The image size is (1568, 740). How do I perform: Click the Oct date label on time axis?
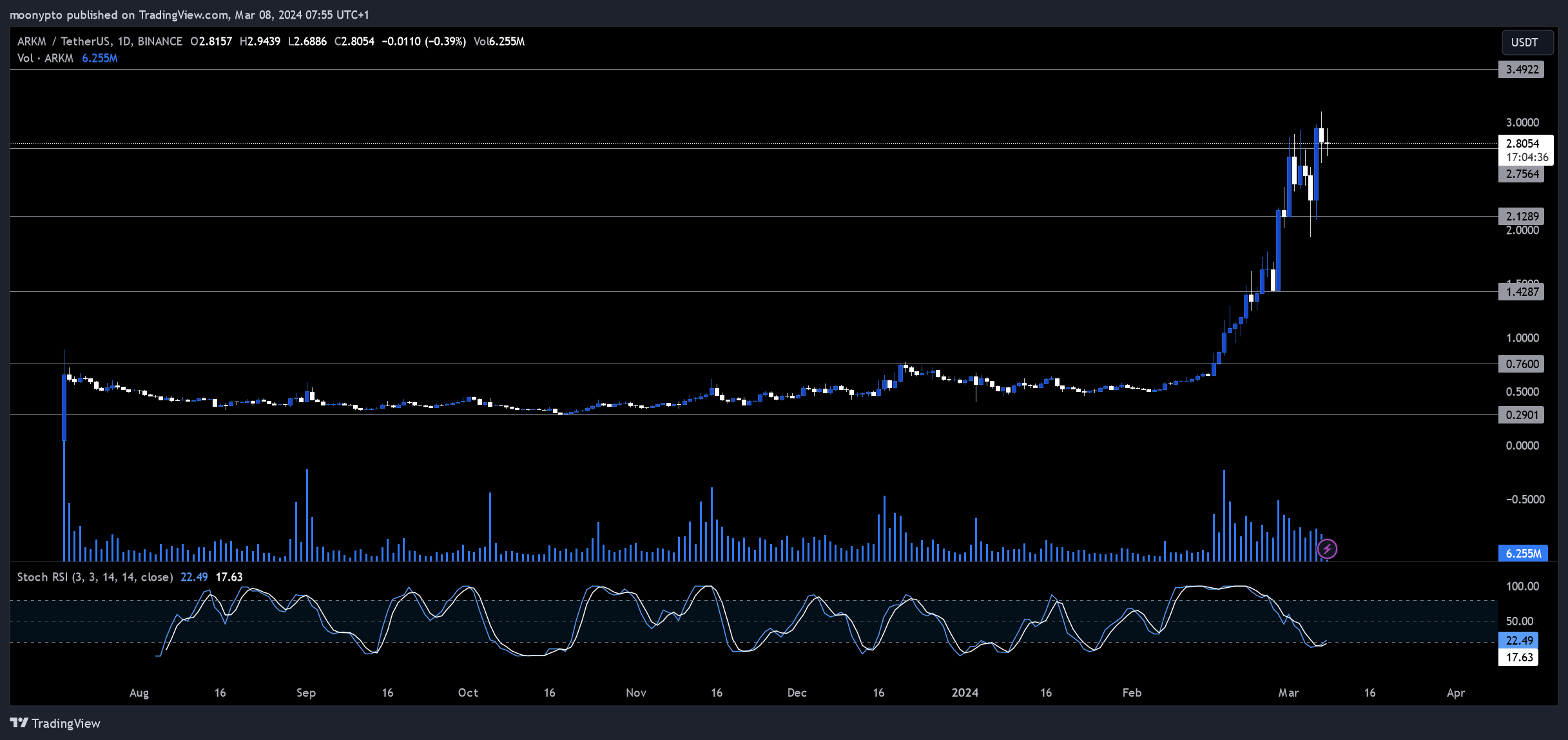point(468,693)
